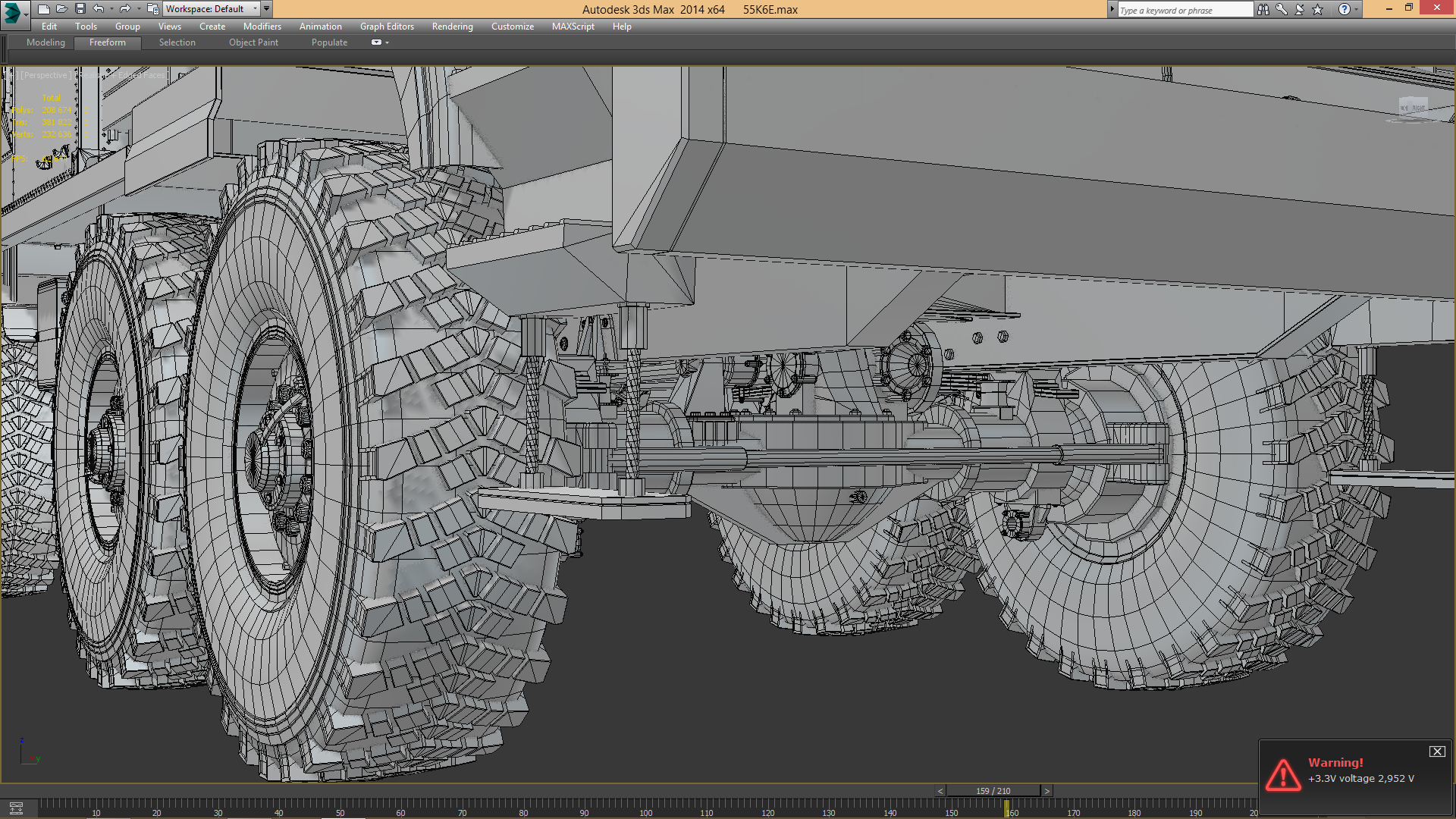
Task: Switch to the Object Paint tab
Action: click(253, 42)
